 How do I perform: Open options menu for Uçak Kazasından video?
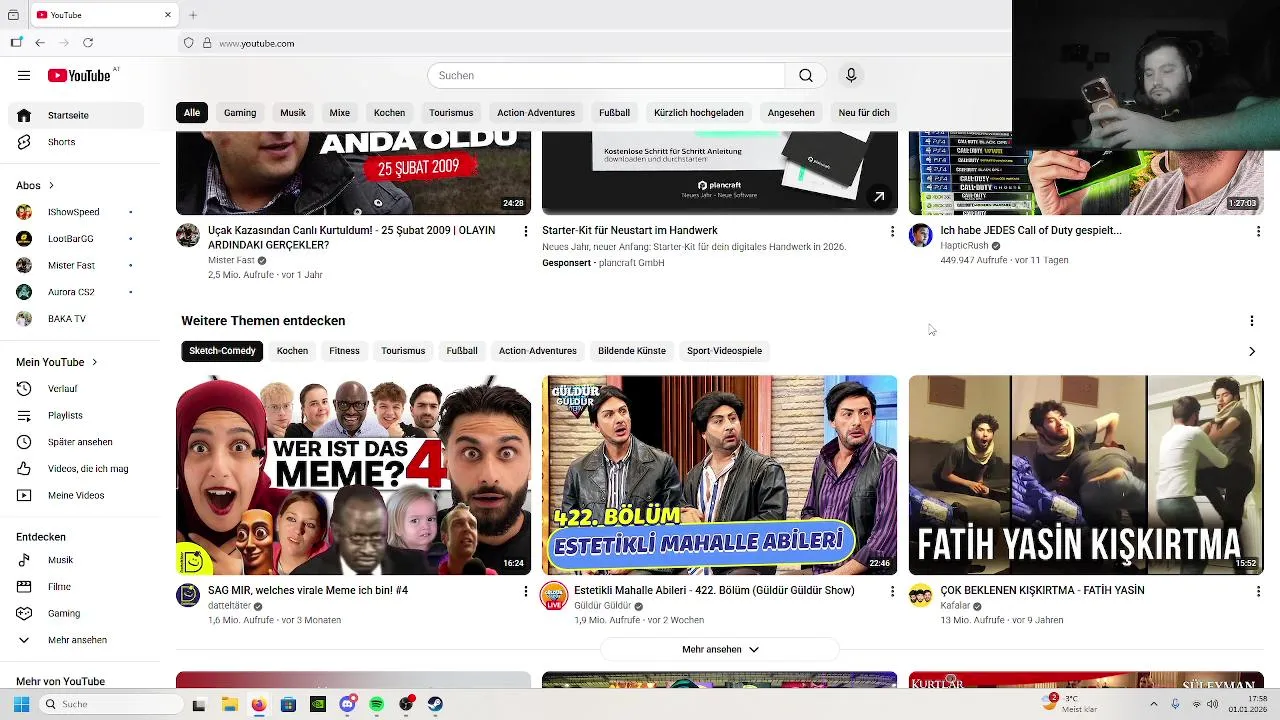pyautogui.click(x=525, y=231)
